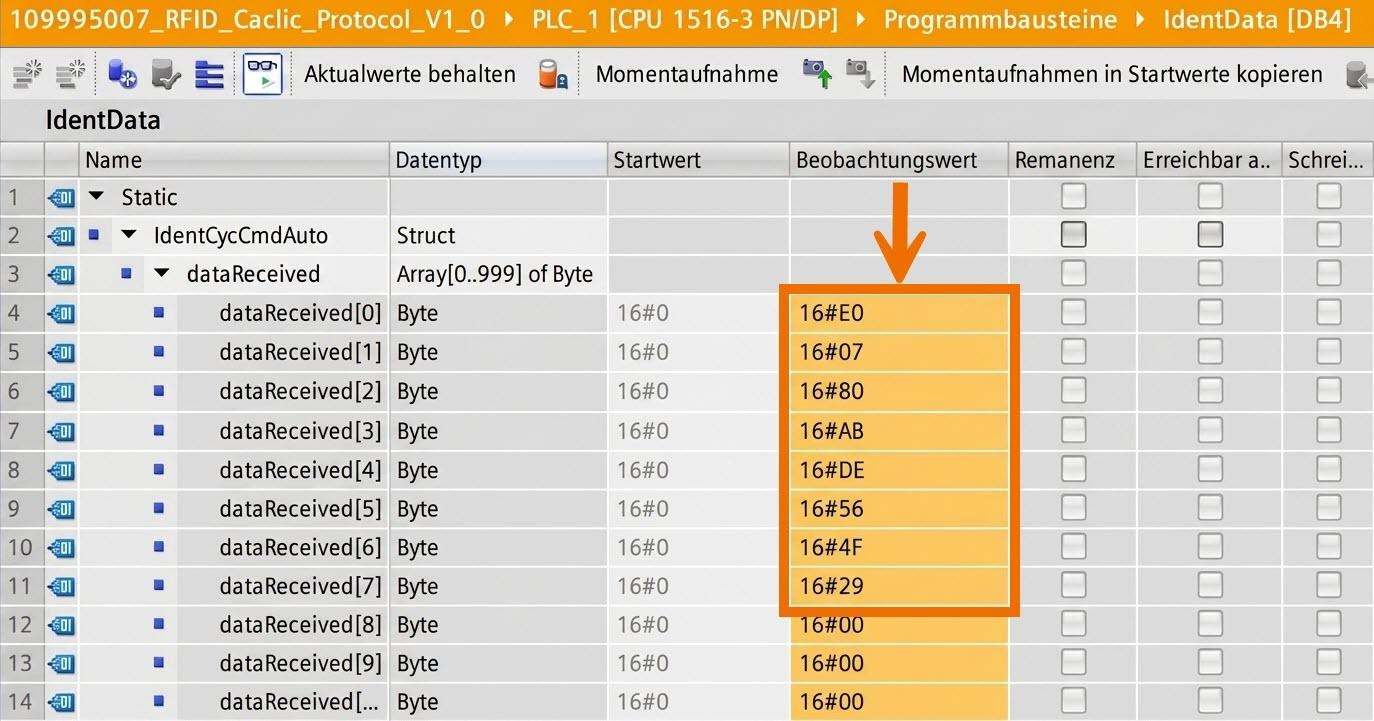Click the Array[0..999] of Byte datatype cell

[x=499, y=275]
